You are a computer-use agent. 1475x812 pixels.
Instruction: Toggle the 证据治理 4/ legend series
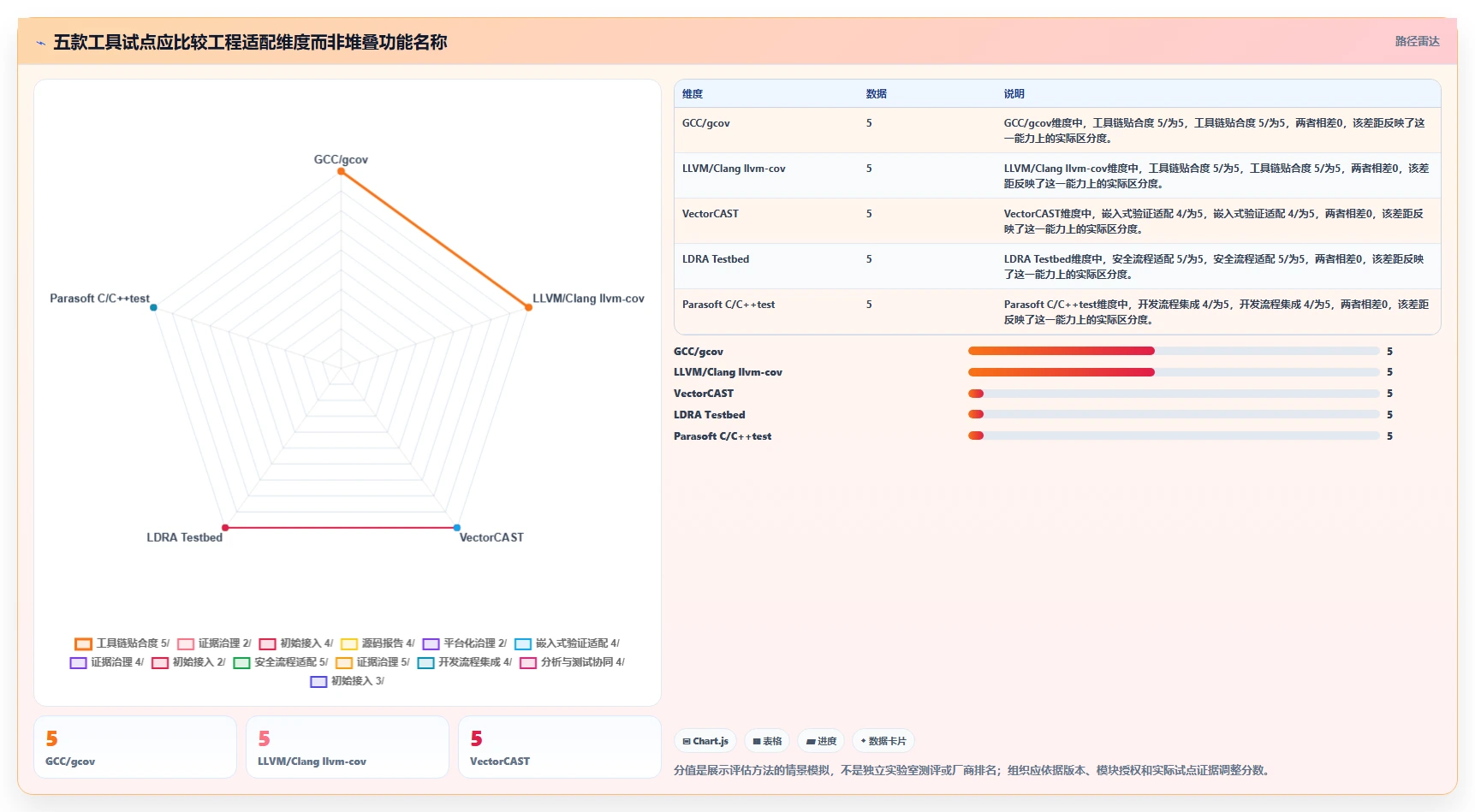[x=107, y=662]
